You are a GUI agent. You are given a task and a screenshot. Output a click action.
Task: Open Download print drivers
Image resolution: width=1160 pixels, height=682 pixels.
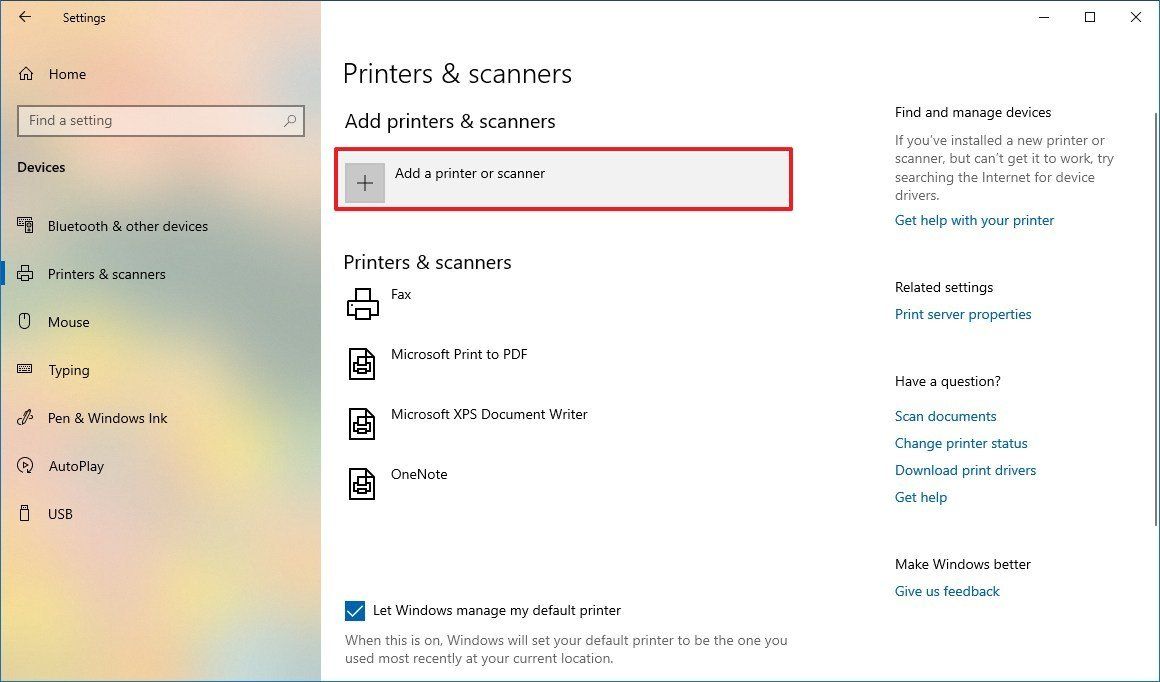click(965, 470)
